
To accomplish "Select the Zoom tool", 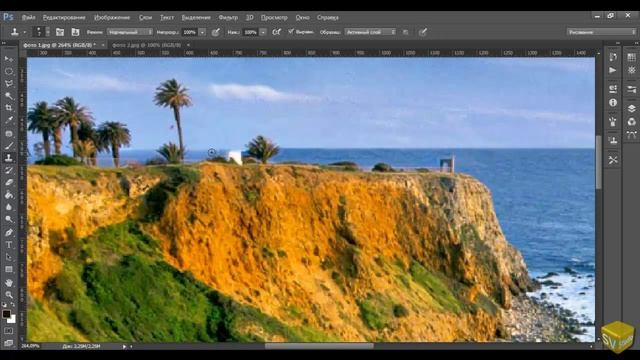I will (x=9, y=295).
